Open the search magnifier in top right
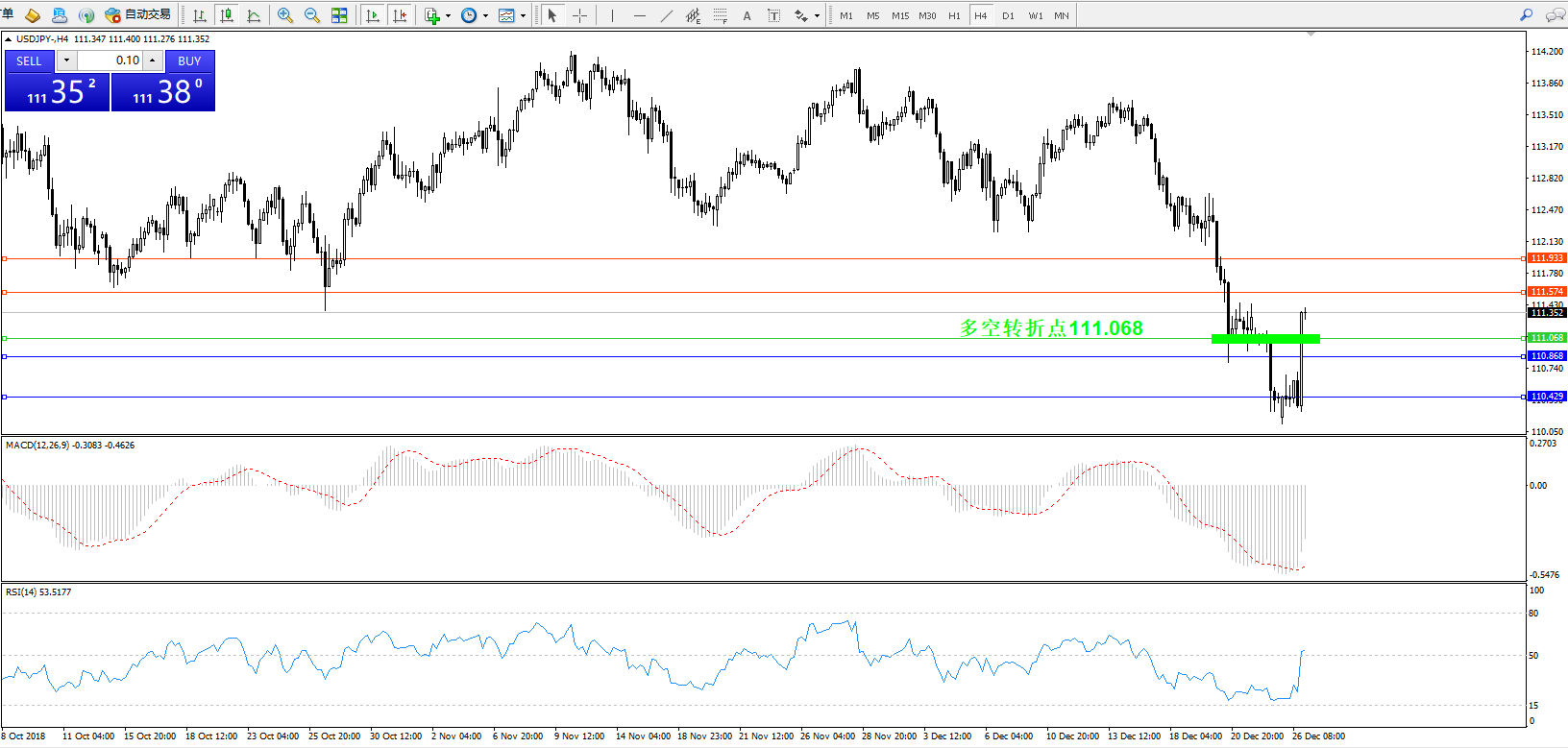This screenshot has height=748, width=1568. tap(1526, 15)
